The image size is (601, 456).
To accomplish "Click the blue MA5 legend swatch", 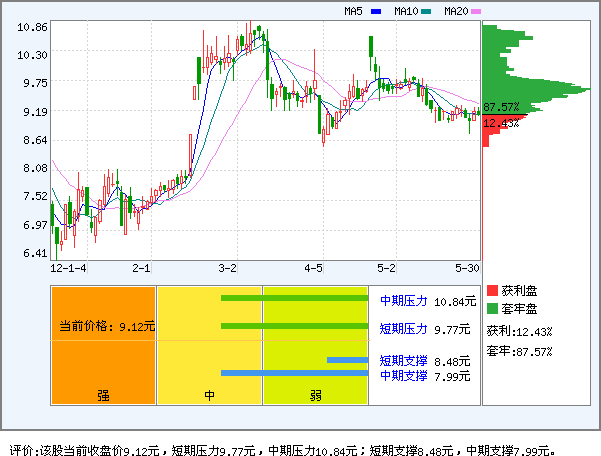I will pos(377,12).
